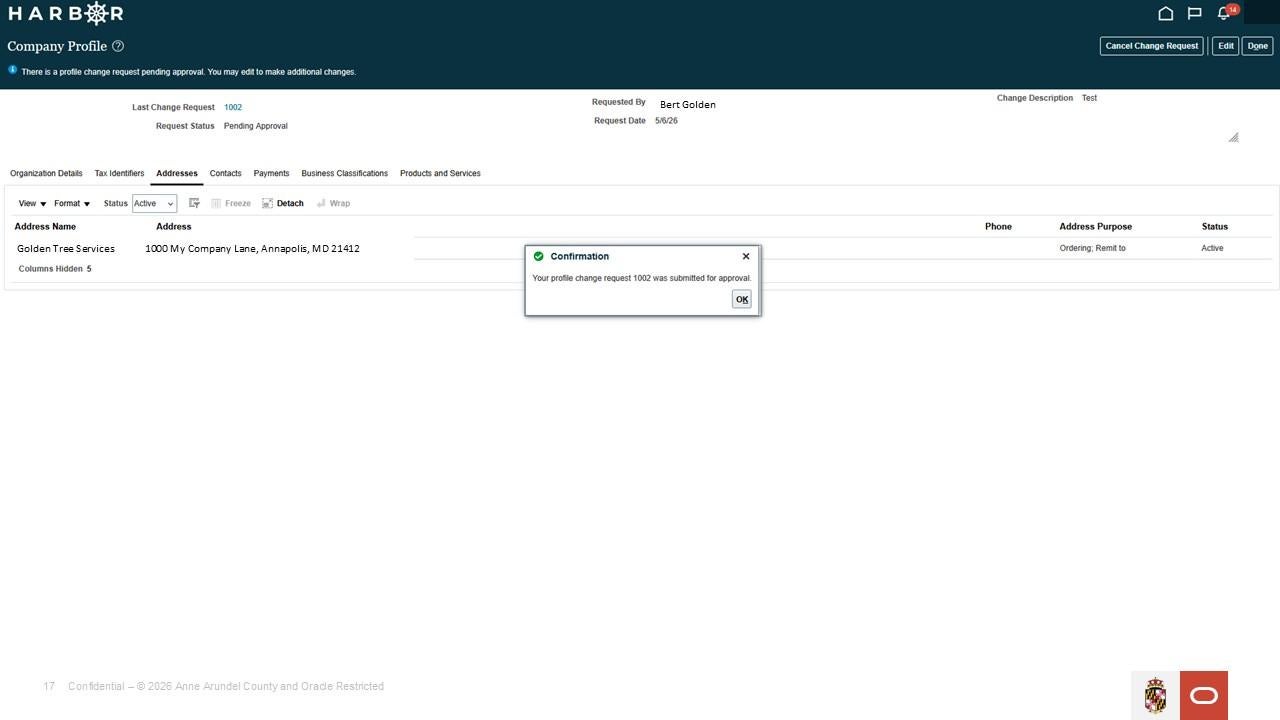Screen dimensions: 1280x720
Task: Click the Status column header
Action: (x=1215, y=226)
